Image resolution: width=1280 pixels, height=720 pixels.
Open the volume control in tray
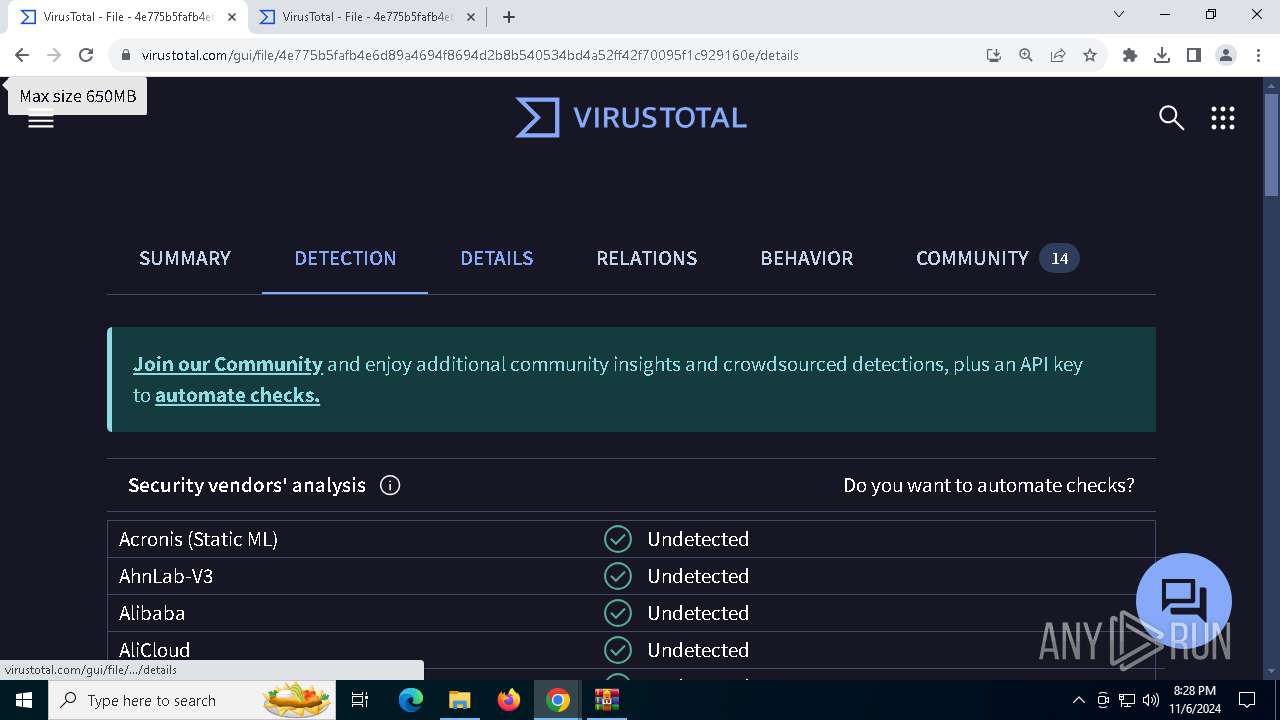click(1151, 700)
